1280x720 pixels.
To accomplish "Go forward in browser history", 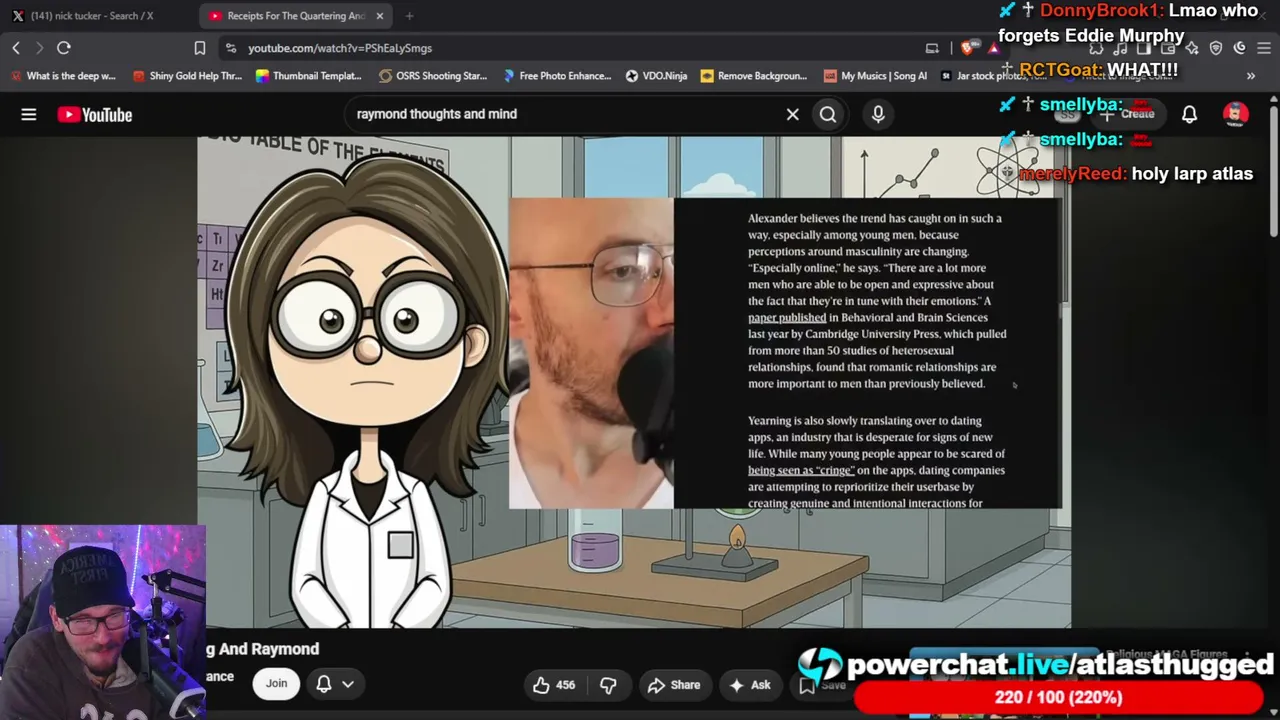I will point(39,48).
